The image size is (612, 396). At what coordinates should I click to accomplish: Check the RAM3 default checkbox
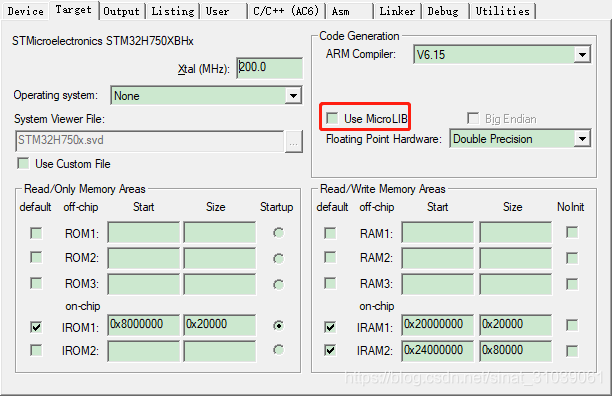pyautogui.click(x=330, y=283)
